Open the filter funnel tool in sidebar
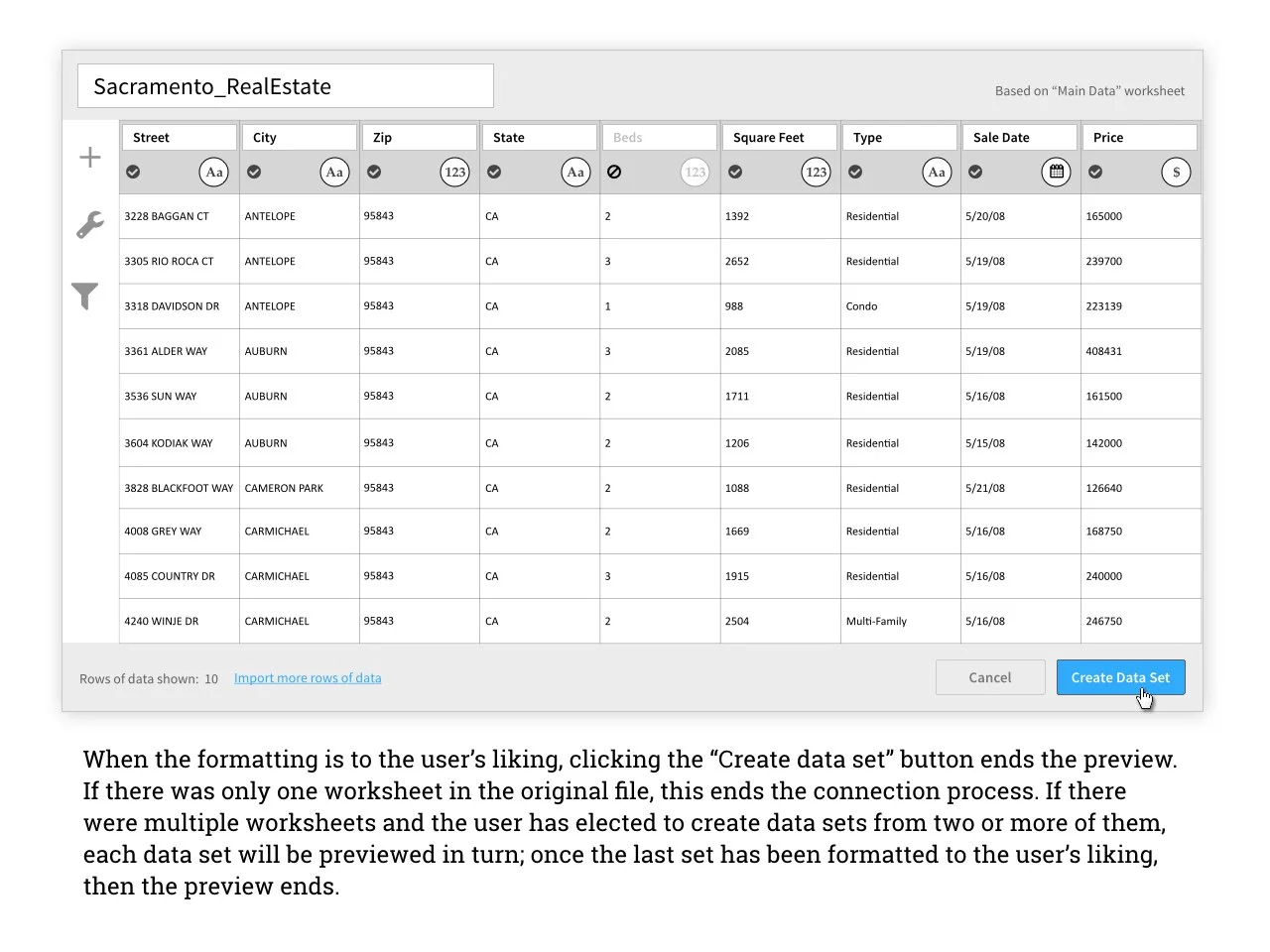 tap(85, 297)
